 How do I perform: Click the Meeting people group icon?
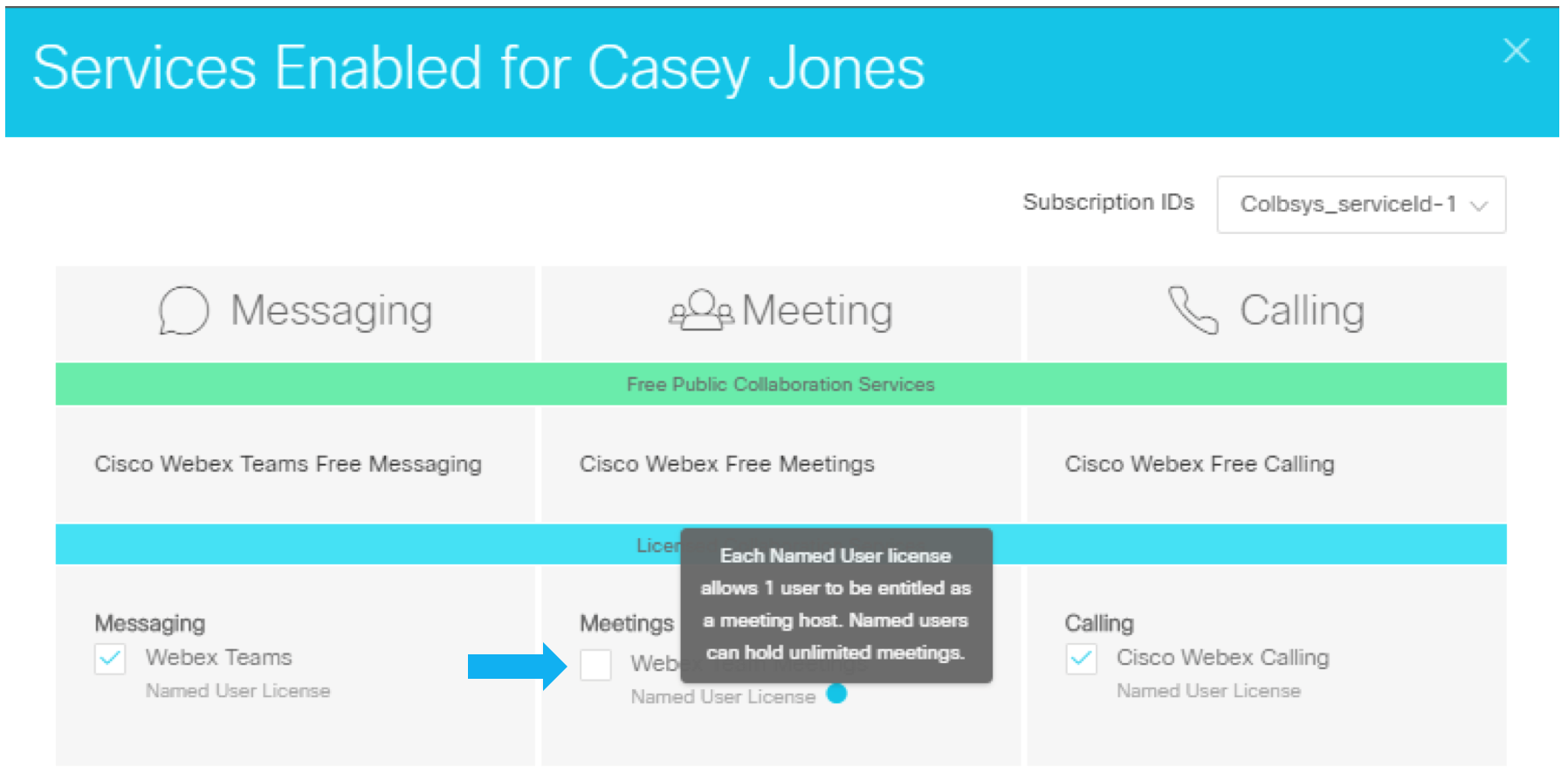point(701,309)
